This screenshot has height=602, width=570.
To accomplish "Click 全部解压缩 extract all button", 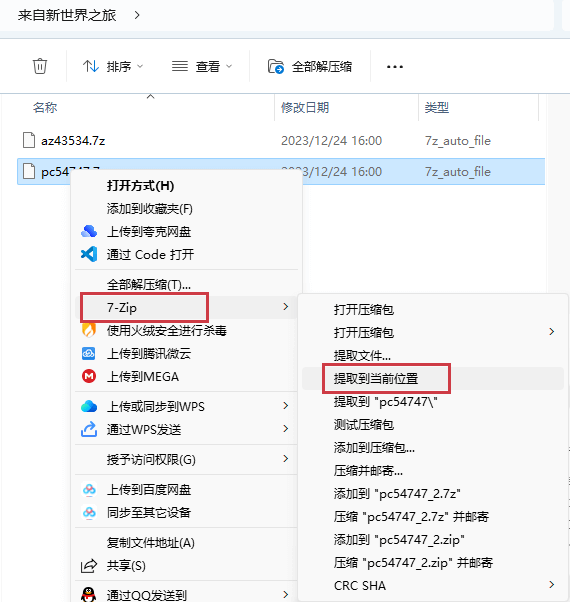I will click(310, 66).
